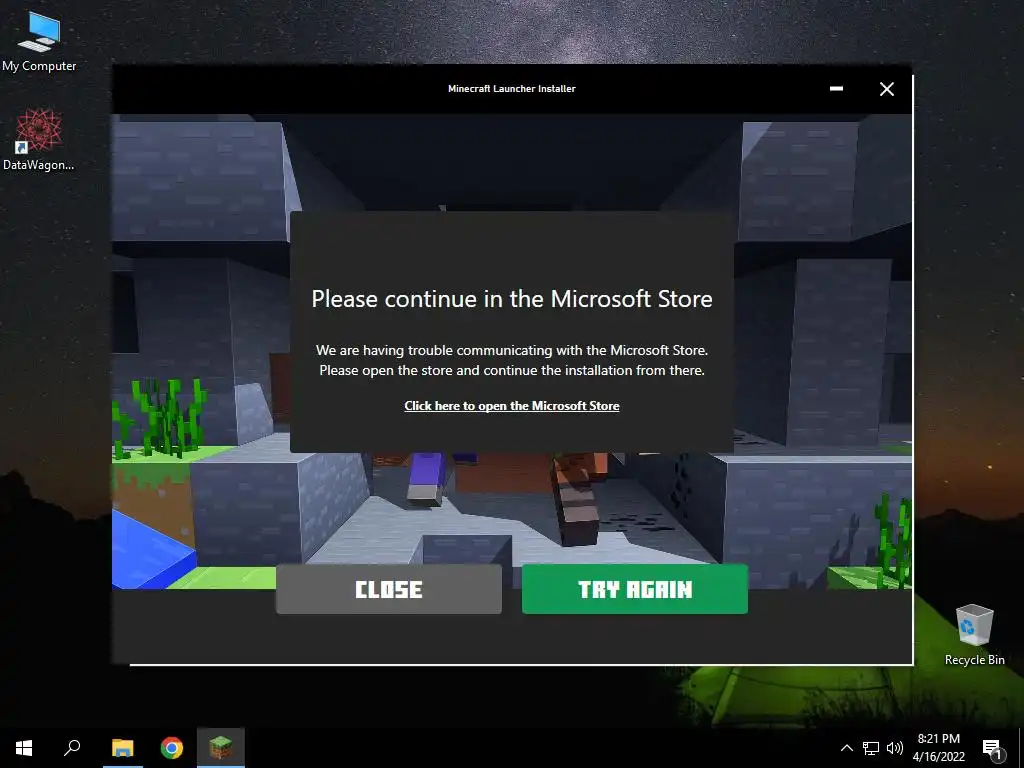Click the heading Please continue in the Microsoft Store

pos(511,299)
